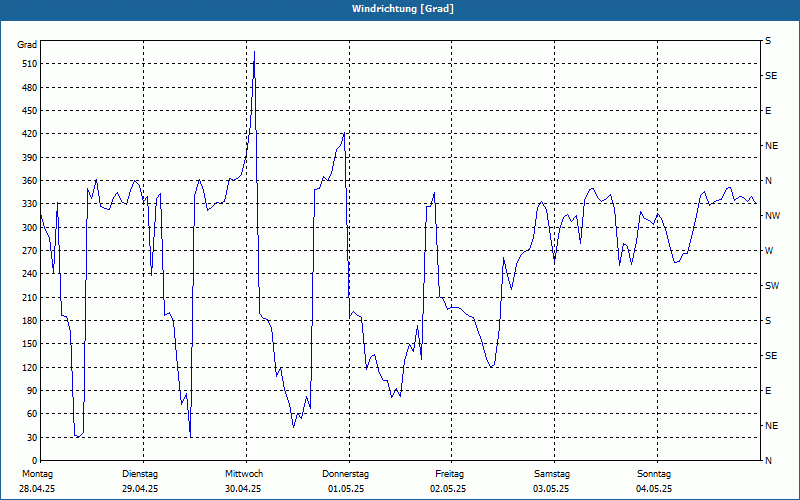Click the highest peak of the blue line
The width and height of the screenshot is (800, 500).
coord(254,51)
